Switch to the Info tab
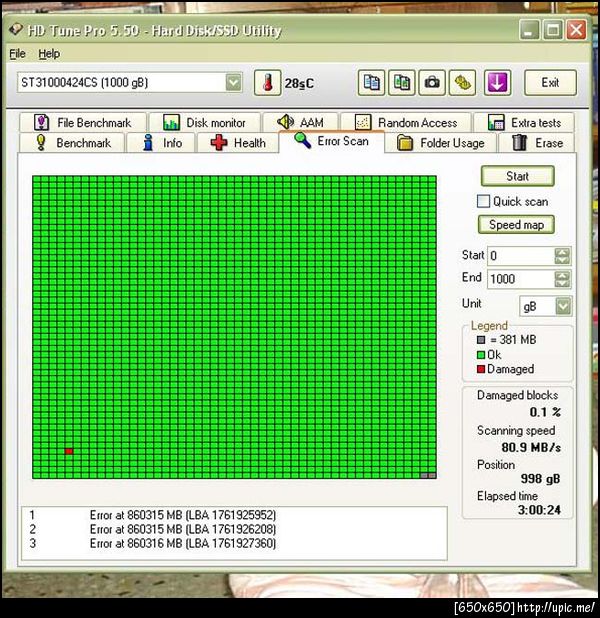Image resolution: width=600 pixels, height=618 pixels. point(161,143)
